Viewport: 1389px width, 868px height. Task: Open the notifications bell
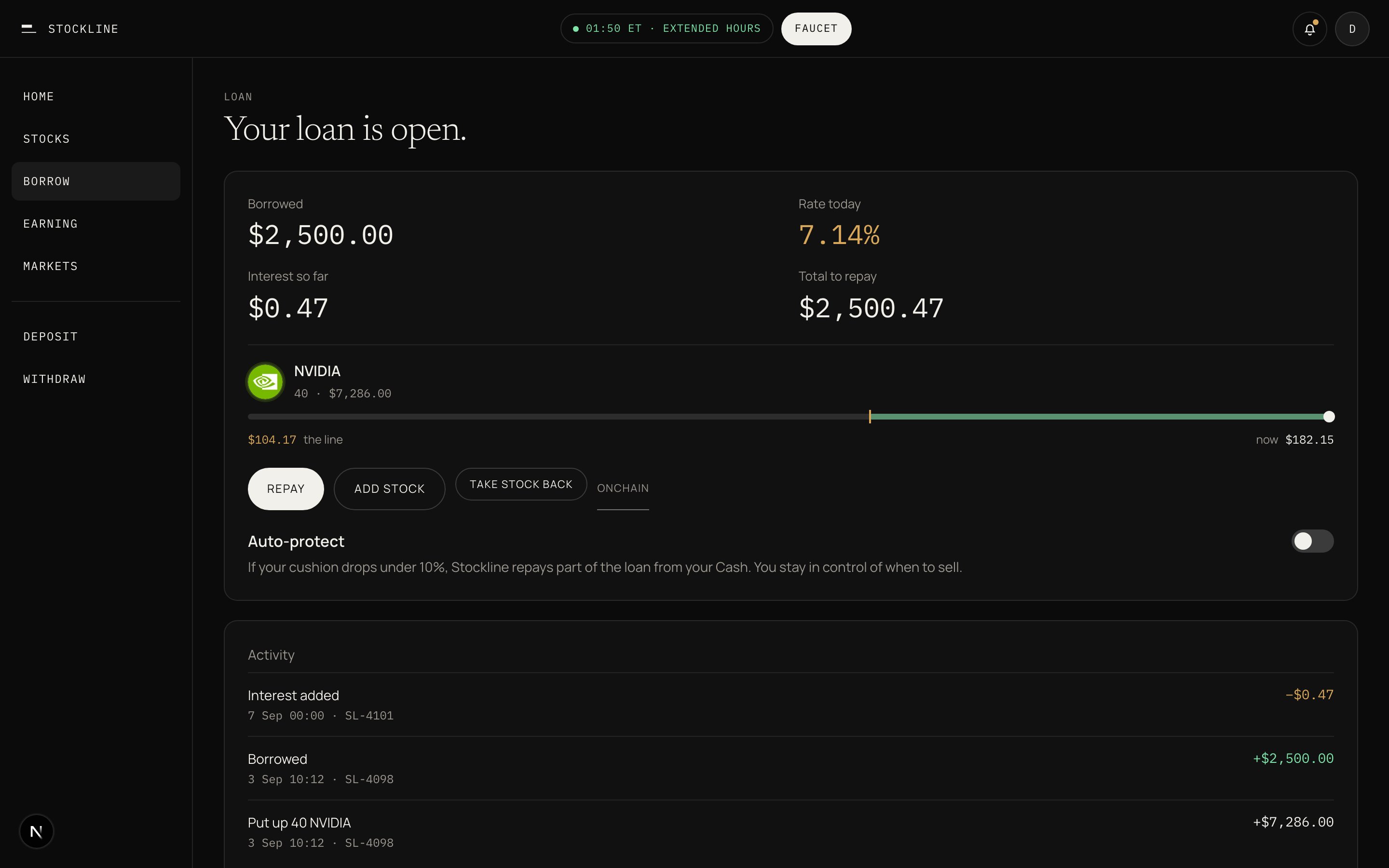(x=1309, y=29)
